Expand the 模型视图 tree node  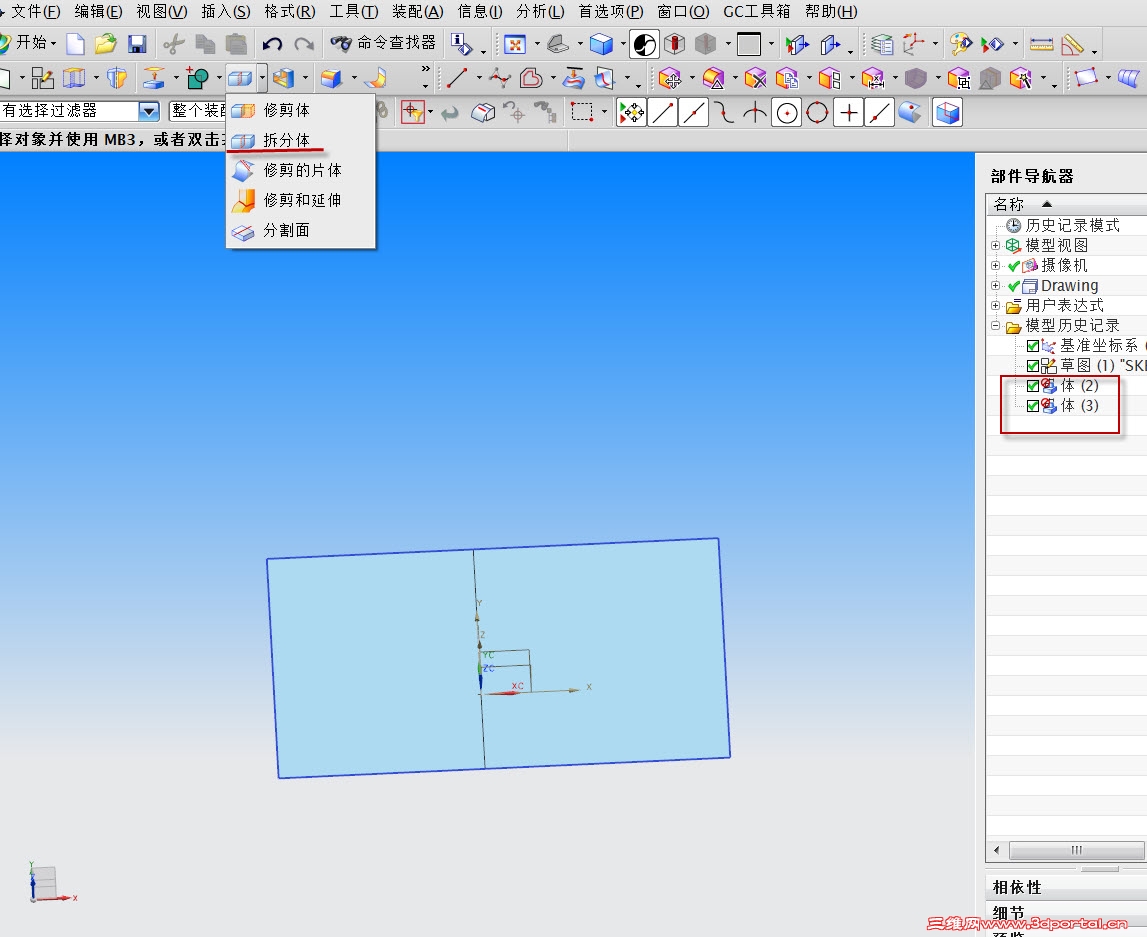pyautogui.click(x=996, y=245)
